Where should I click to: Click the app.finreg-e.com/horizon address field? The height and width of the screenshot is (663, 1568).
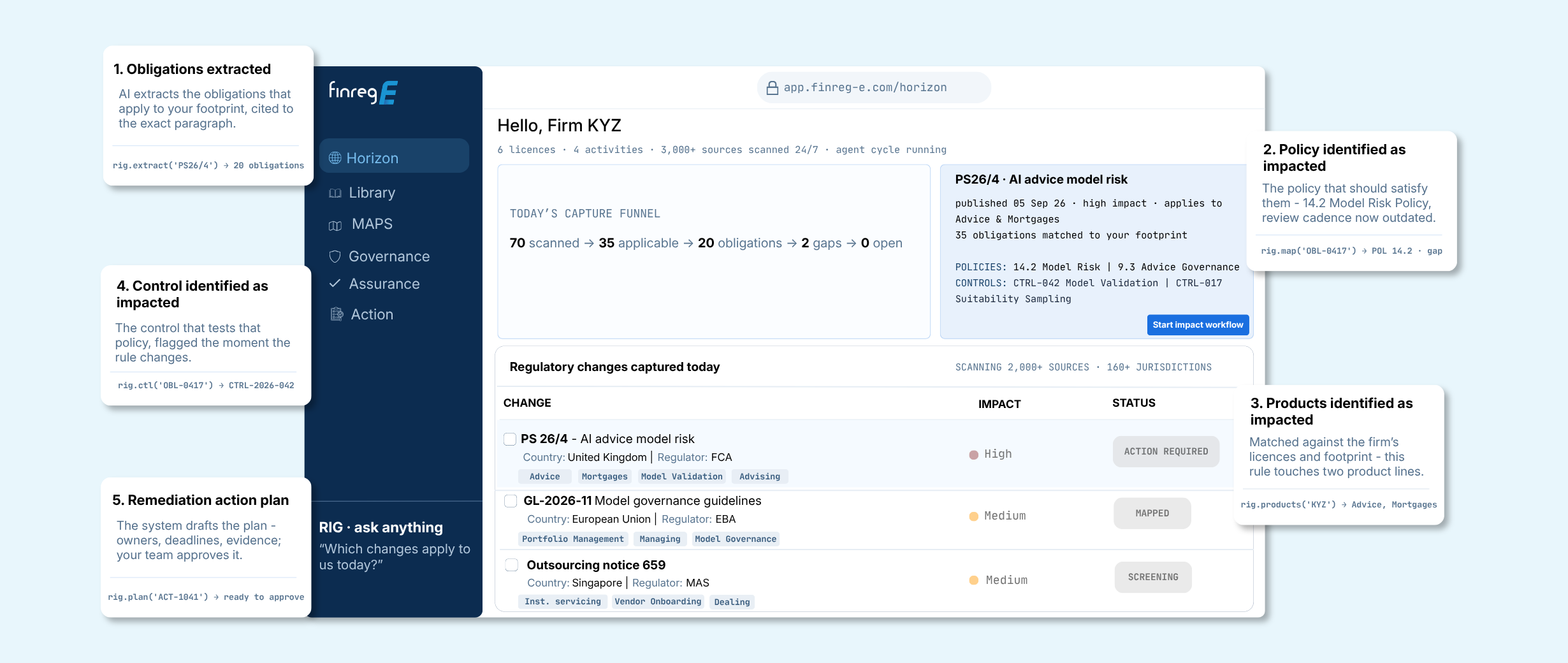874,87
